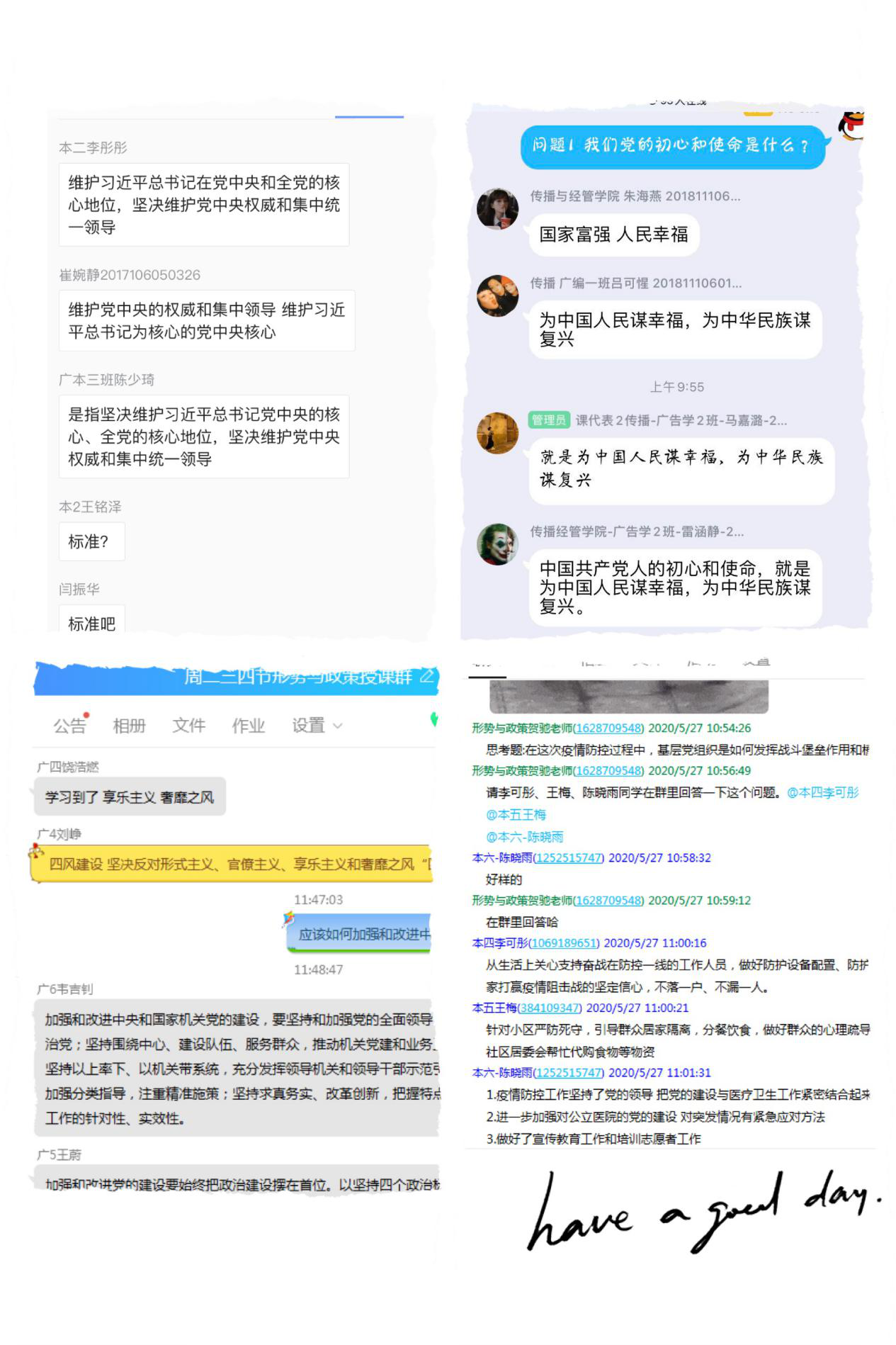The image size is (896, 1345).
Task: Click 吕可悝's avatar photo
Action: click(497, 296)
